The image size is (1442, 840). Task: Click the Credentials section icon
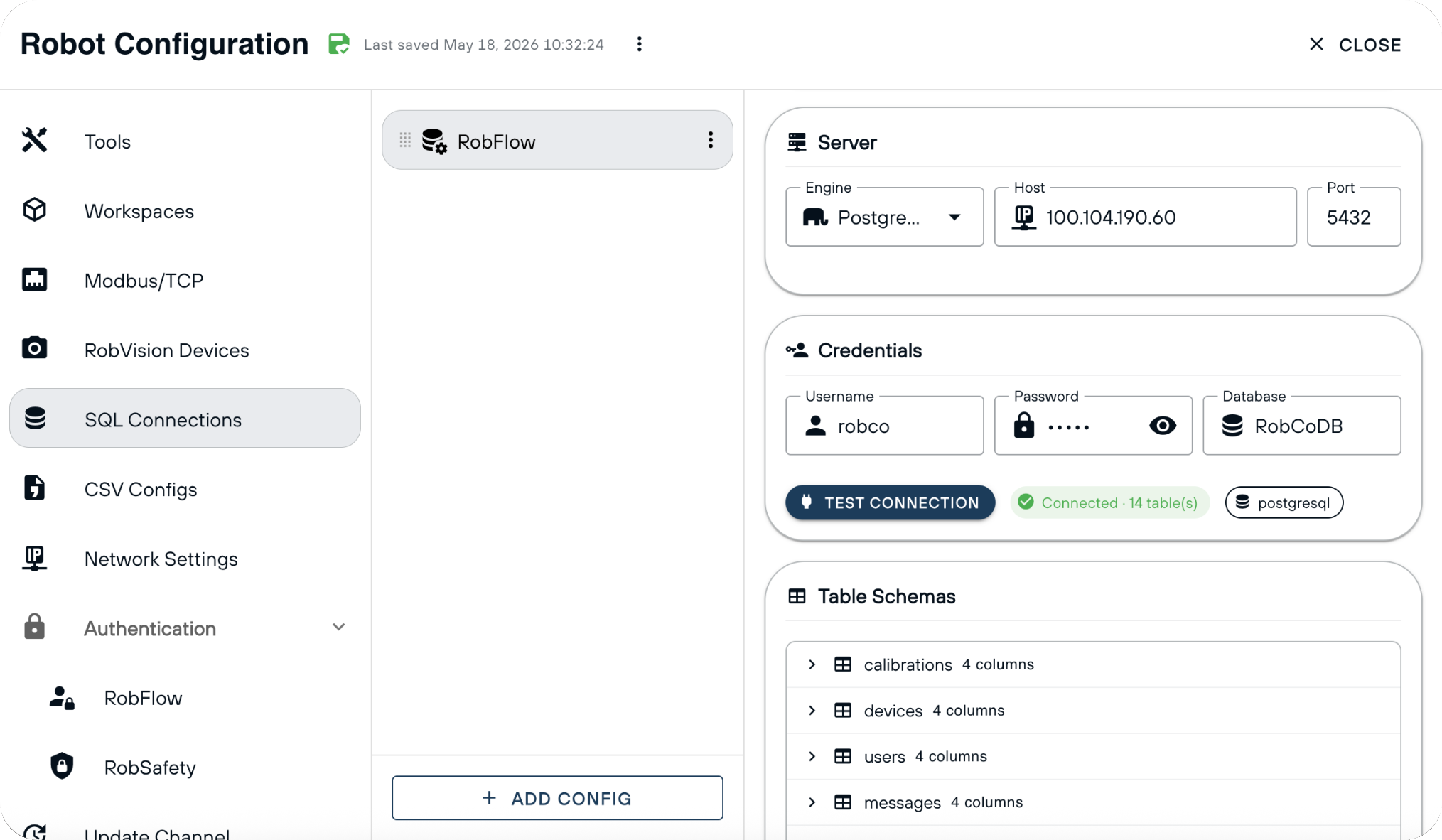click(797, 350)
